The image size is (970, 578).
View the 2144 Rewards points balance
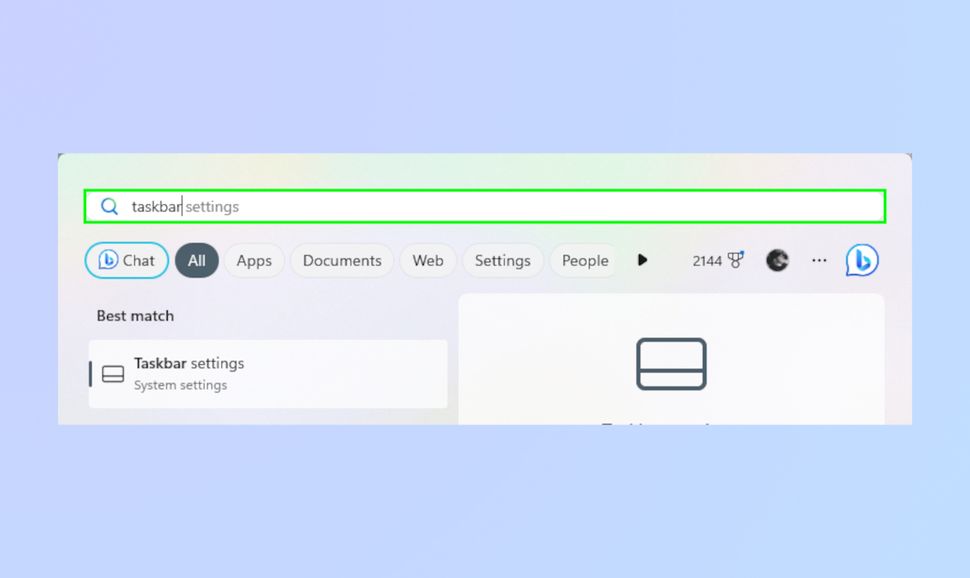[707, 260]
